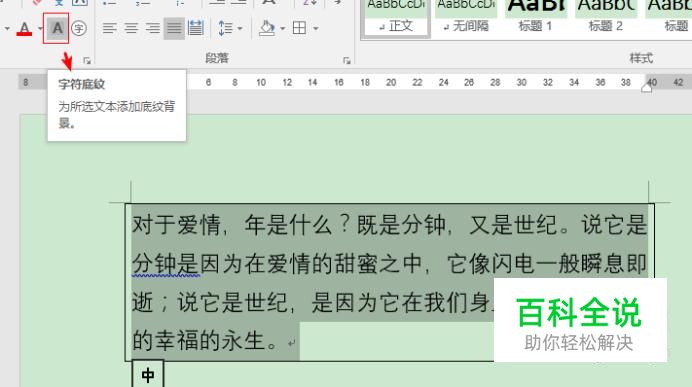Click the borders grid icon
The image size is (692, 387).
pos(299,29)
